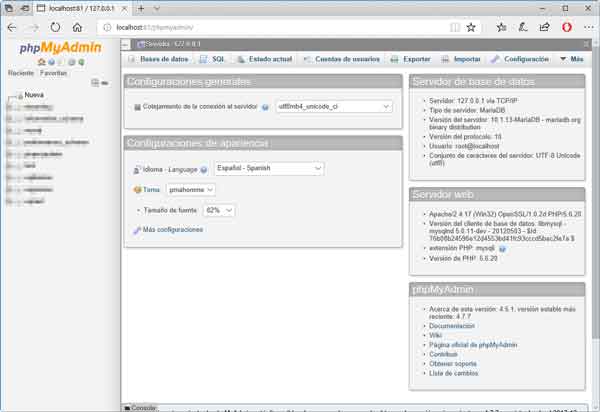Click the phpMyAdmin home icon
The width and height of the screenshot is (600, 412).
coord(42,62)
